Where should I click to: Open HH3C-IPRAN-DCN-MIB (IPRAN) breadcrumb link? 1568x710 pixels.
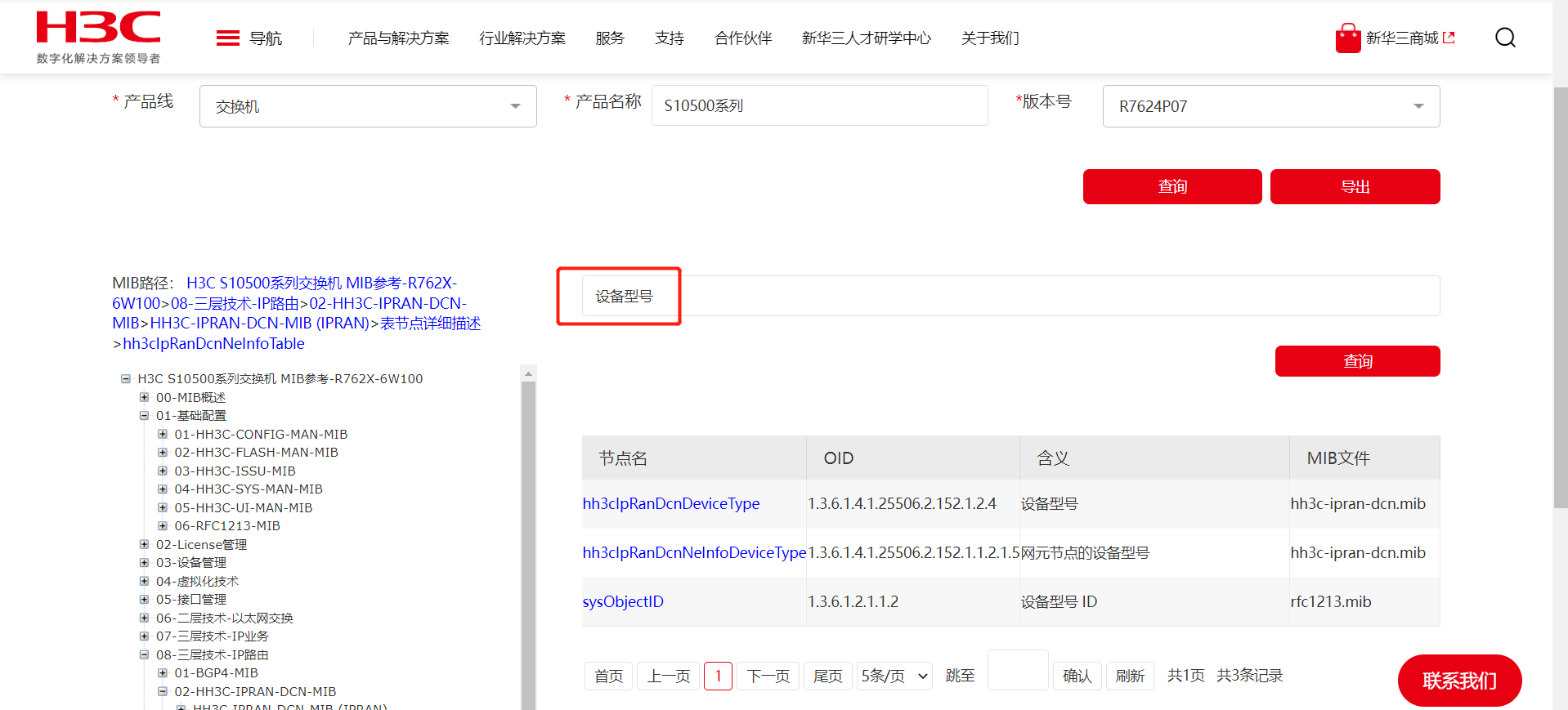click(x=260, y=324)
